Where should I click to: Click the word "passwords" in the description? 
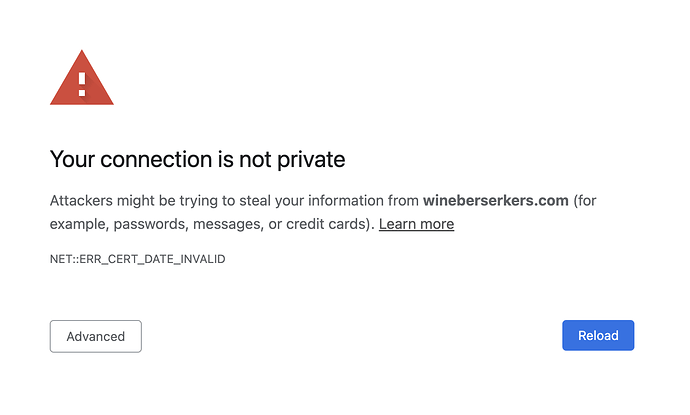pos(151,224)
